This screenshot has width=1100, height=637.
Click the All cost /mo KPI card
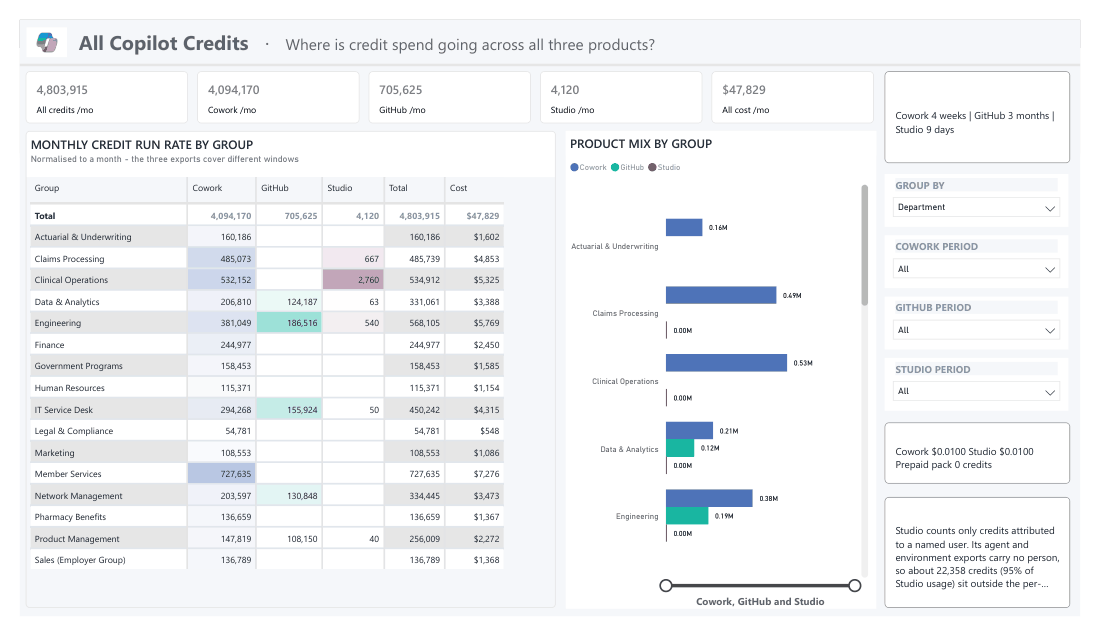point(792,98)
